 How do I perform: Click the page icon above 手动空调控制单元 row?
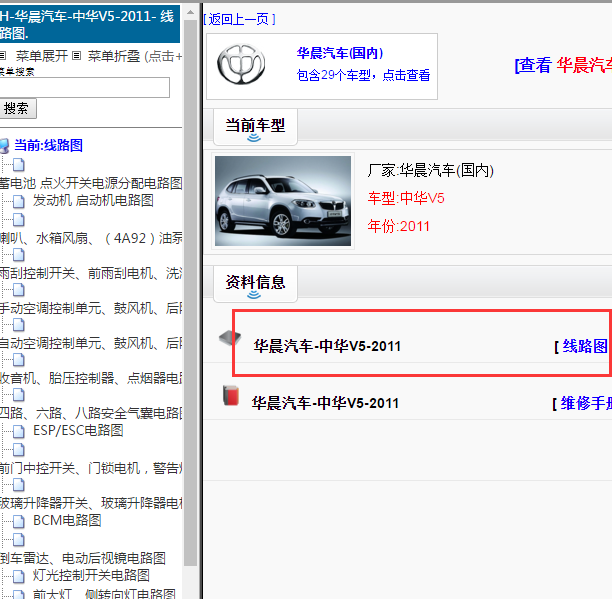(x=18, y=290)
